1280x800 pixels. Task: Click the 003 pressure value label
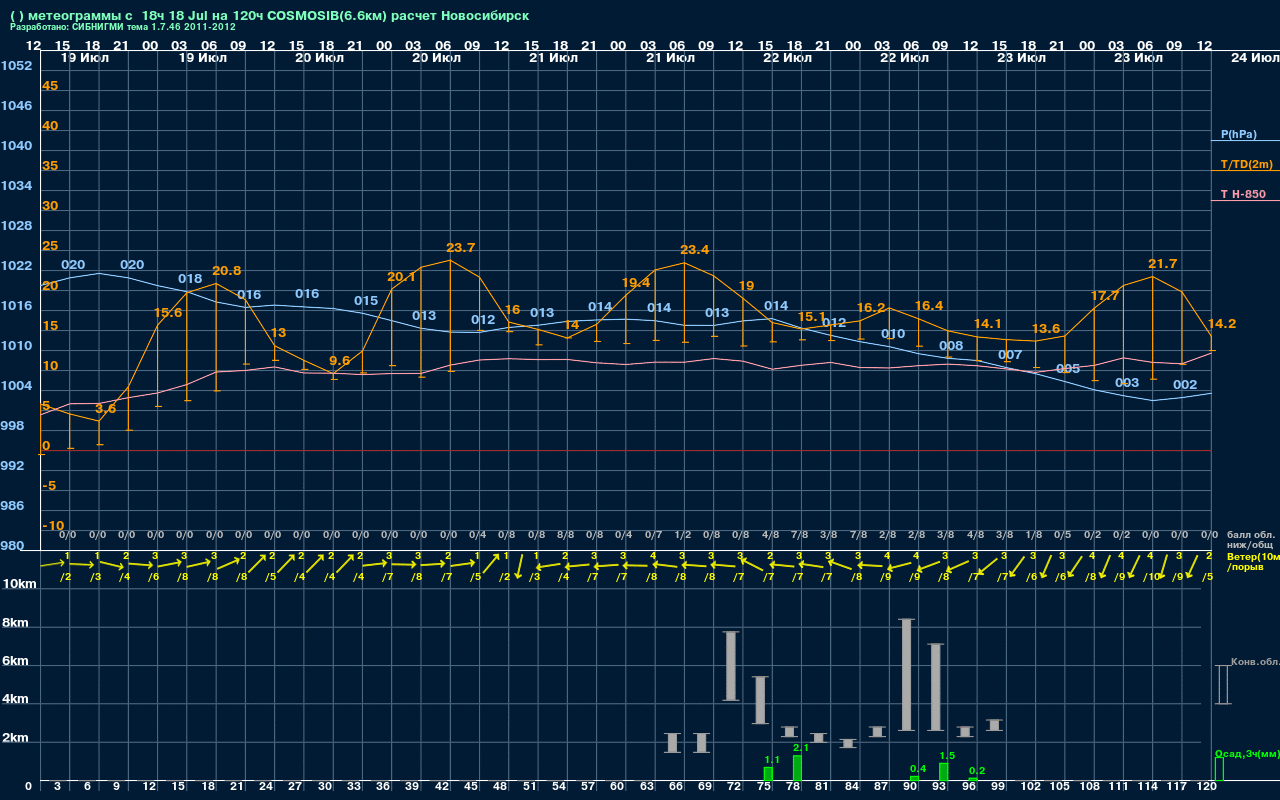tap(1127, 382)
